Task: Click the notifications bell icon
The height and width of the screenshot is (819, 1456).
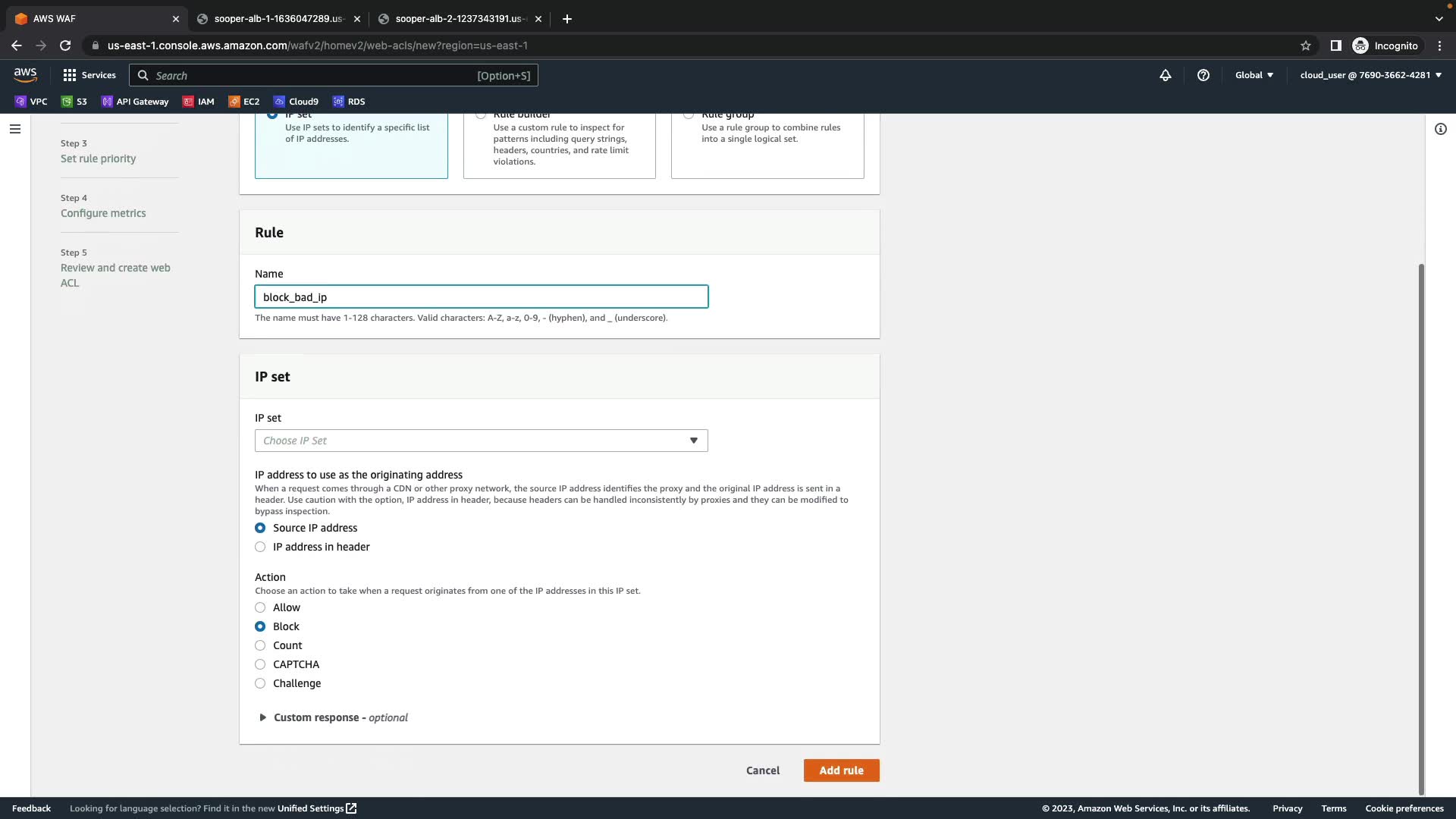Action: click(x=1166, y=75)
